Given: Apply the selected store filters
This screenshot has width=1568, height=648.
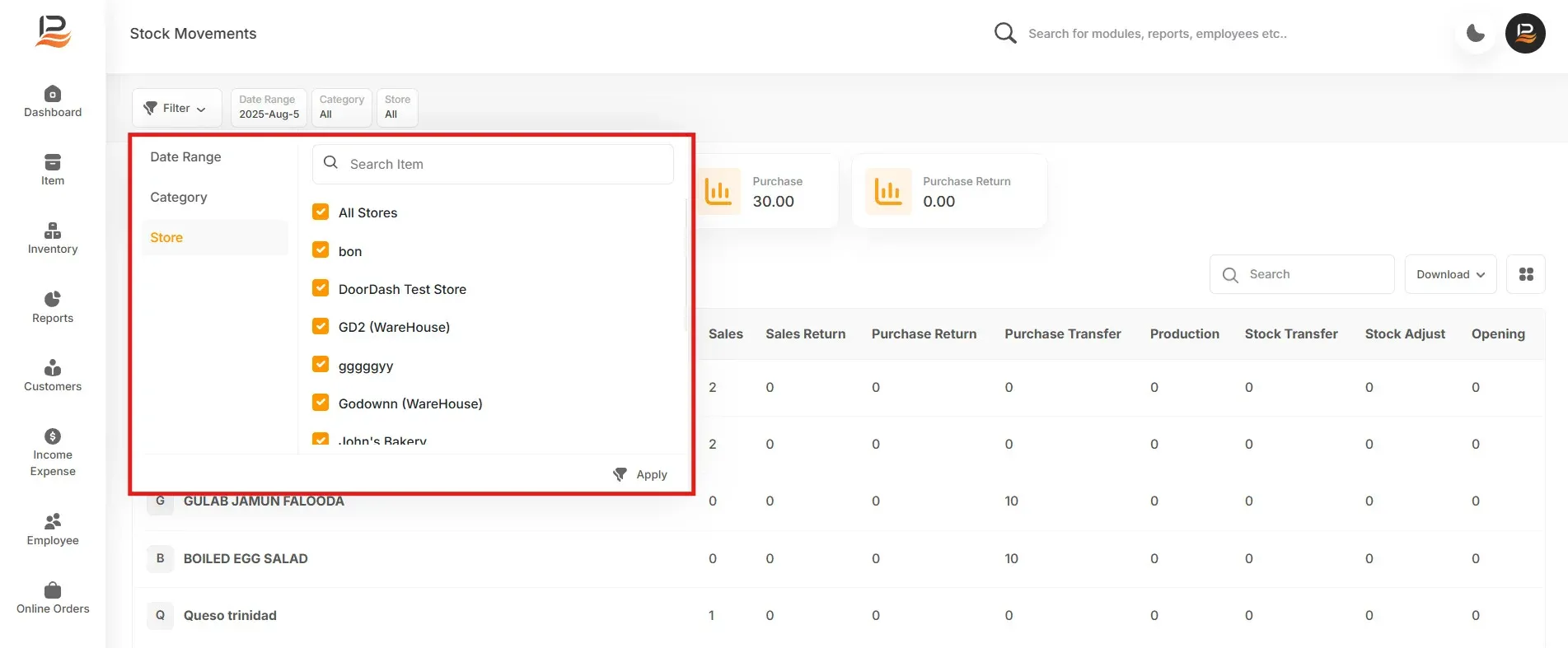Looking at the screenshot, I should 640,474.
